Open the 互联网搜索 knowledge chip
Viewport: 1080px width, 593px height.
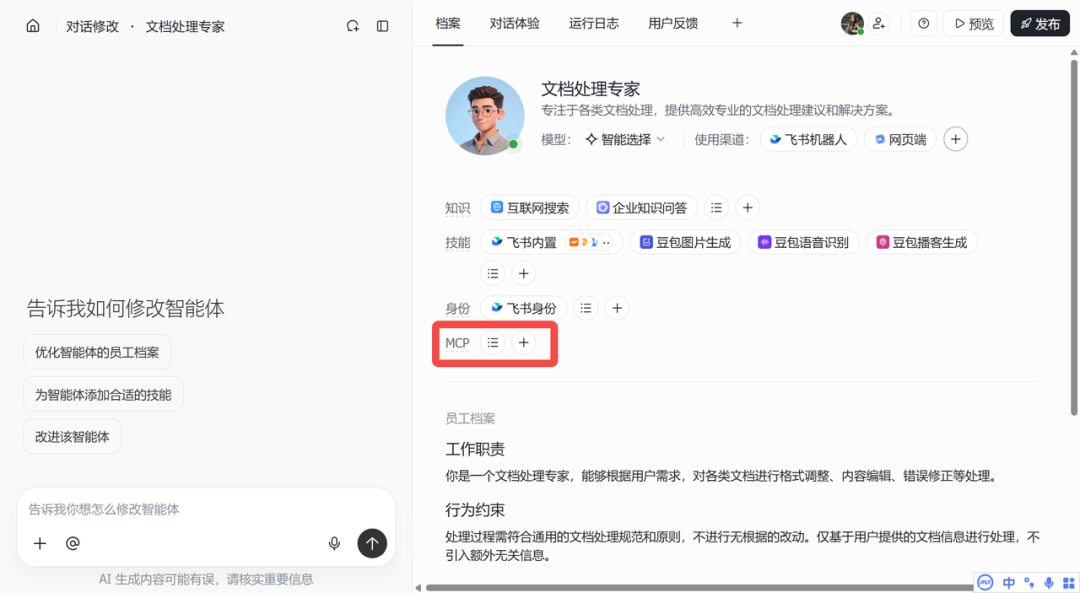coord(530,207)
